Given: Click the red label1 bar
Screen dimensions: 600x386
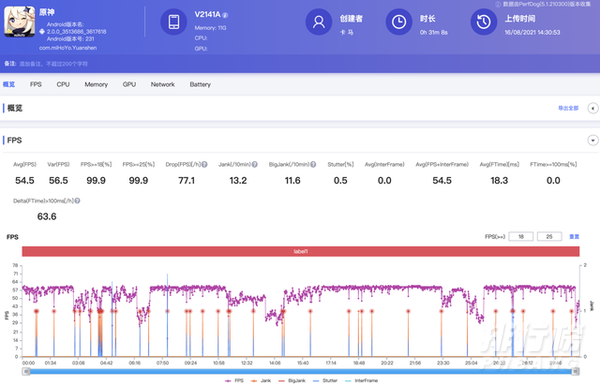Looking at the screenshot, I should [x=300, y=251].
